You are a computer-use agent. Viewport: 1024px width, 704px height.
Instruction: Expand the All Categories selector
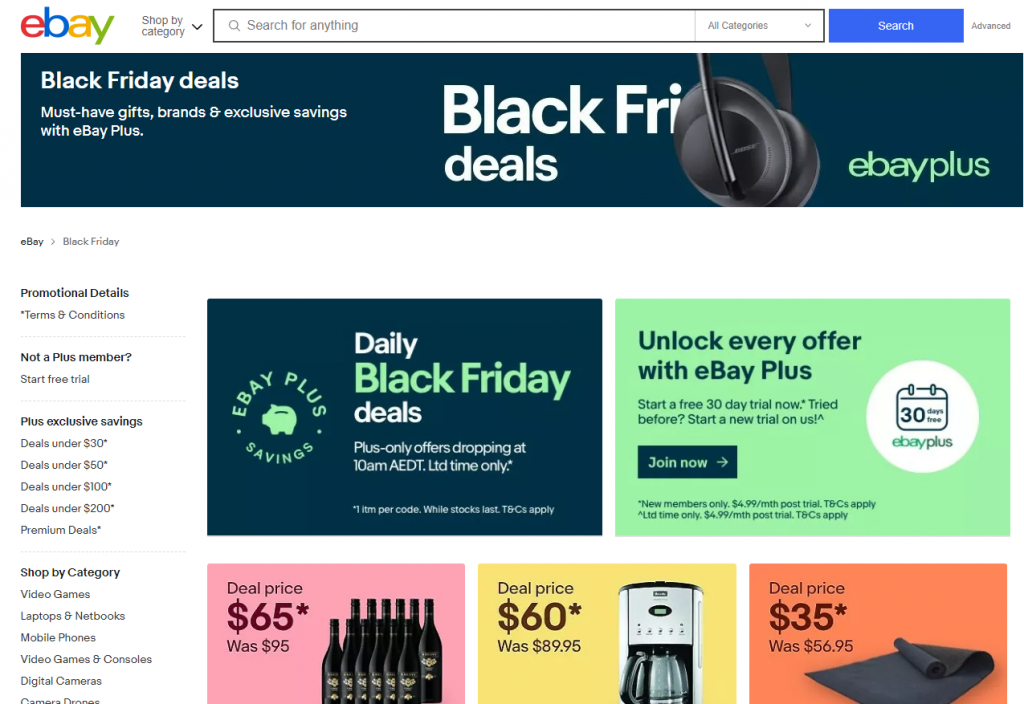point(759,25)
